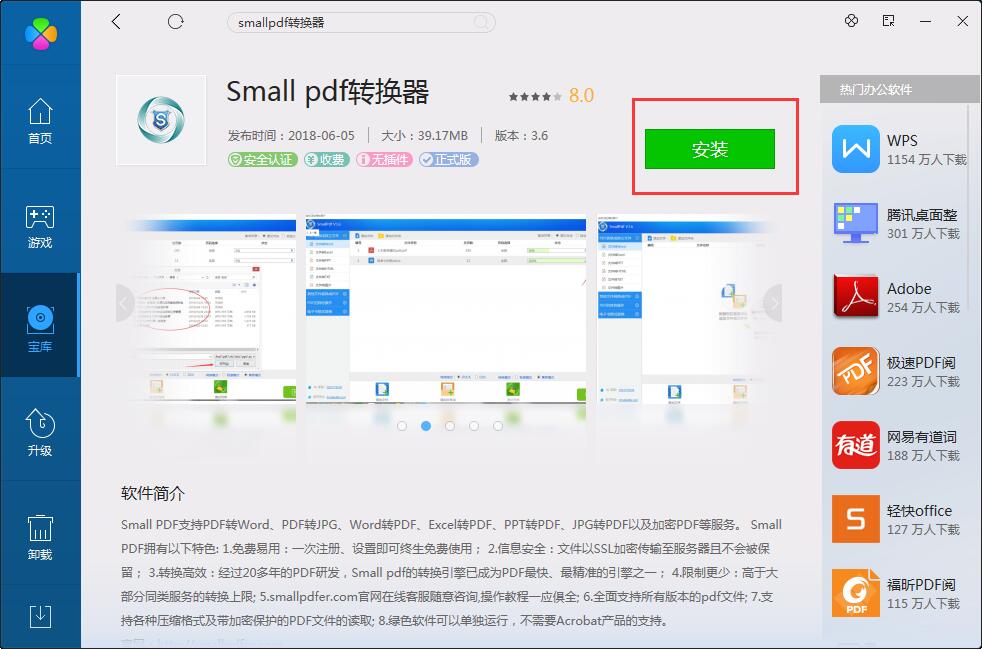Open the WPS app icon
Screen dimensions: 982x649
[x=855, y=149]
